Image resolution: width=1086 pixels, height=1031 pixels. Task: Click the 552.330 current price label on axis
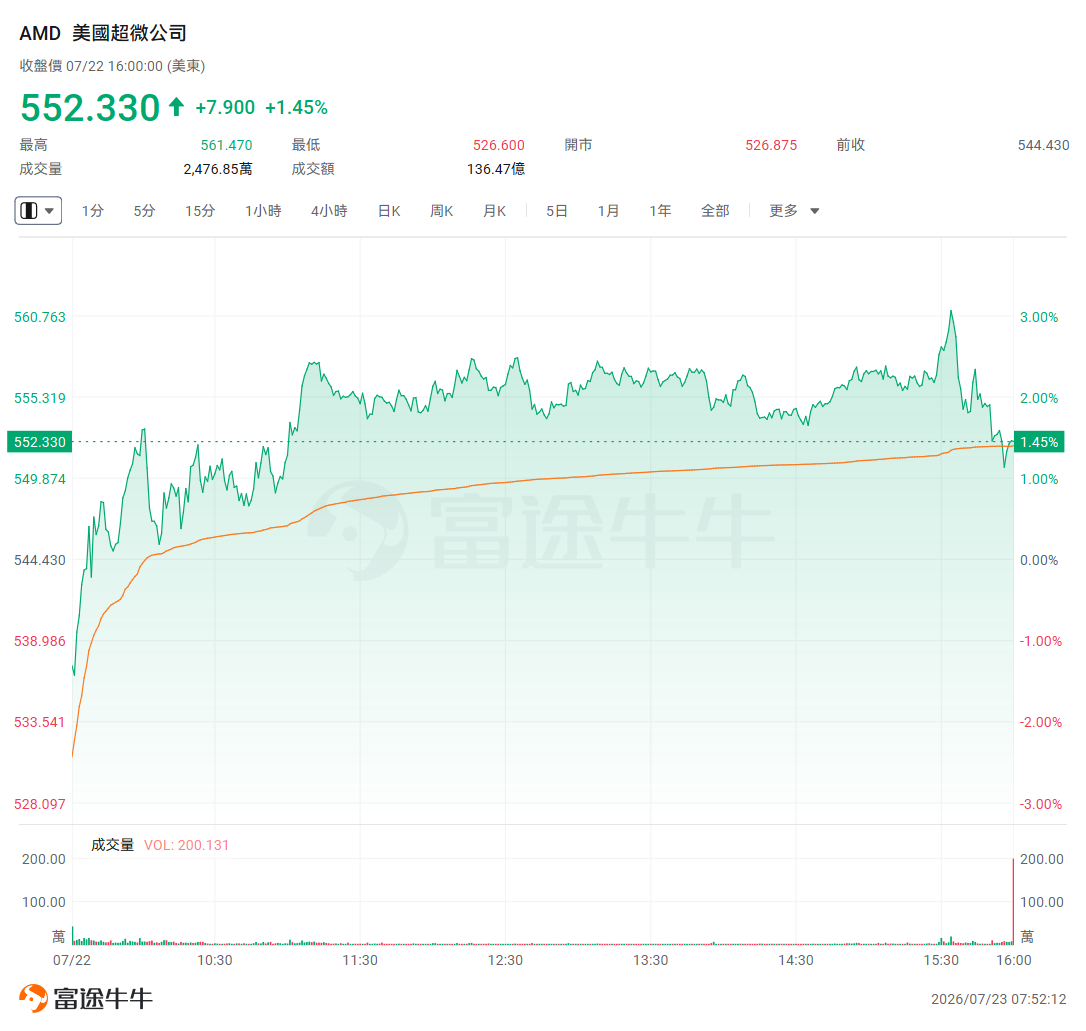39,442
